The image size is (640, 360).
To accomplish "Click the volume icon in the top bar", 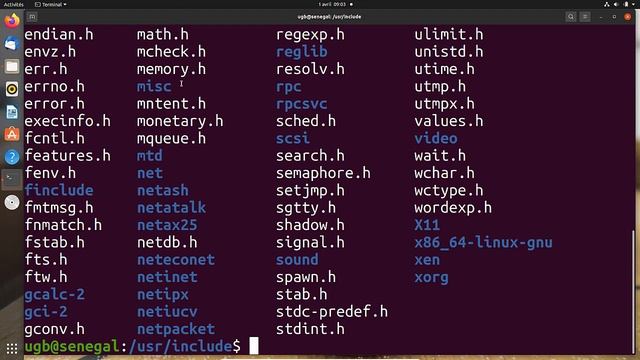I will coord(616,4).
